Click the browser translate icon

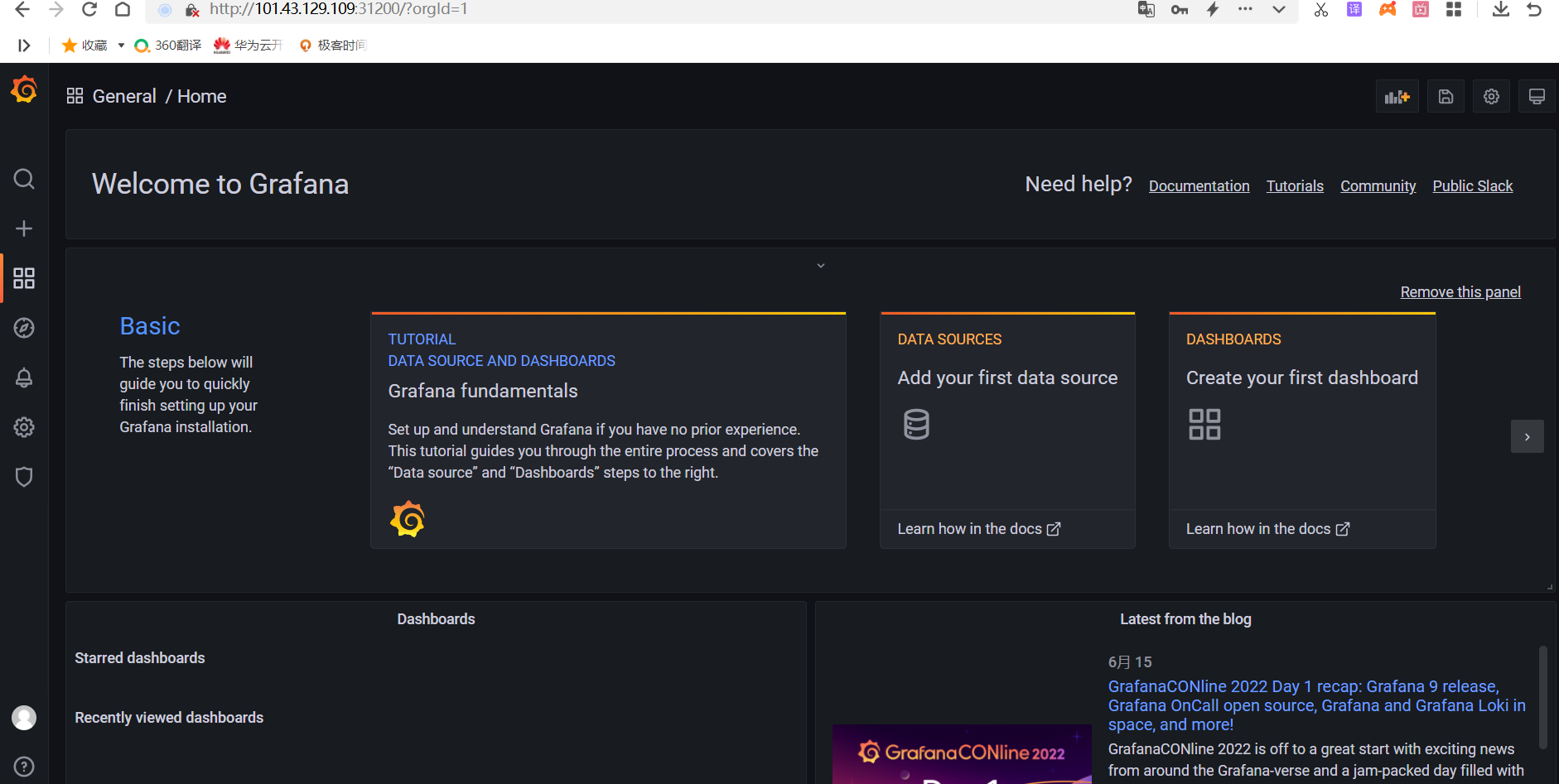click(1146, 9)
